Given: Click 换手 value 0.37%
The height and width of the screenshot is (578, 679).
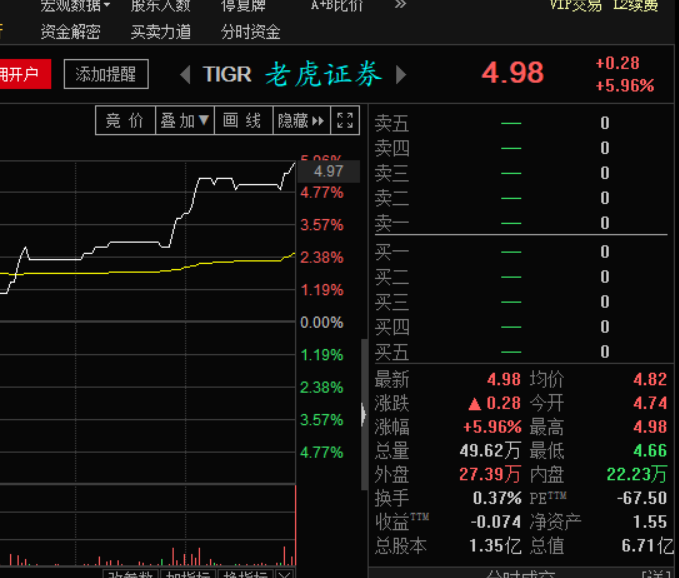Looking at the screenshot, I should 497,498.
